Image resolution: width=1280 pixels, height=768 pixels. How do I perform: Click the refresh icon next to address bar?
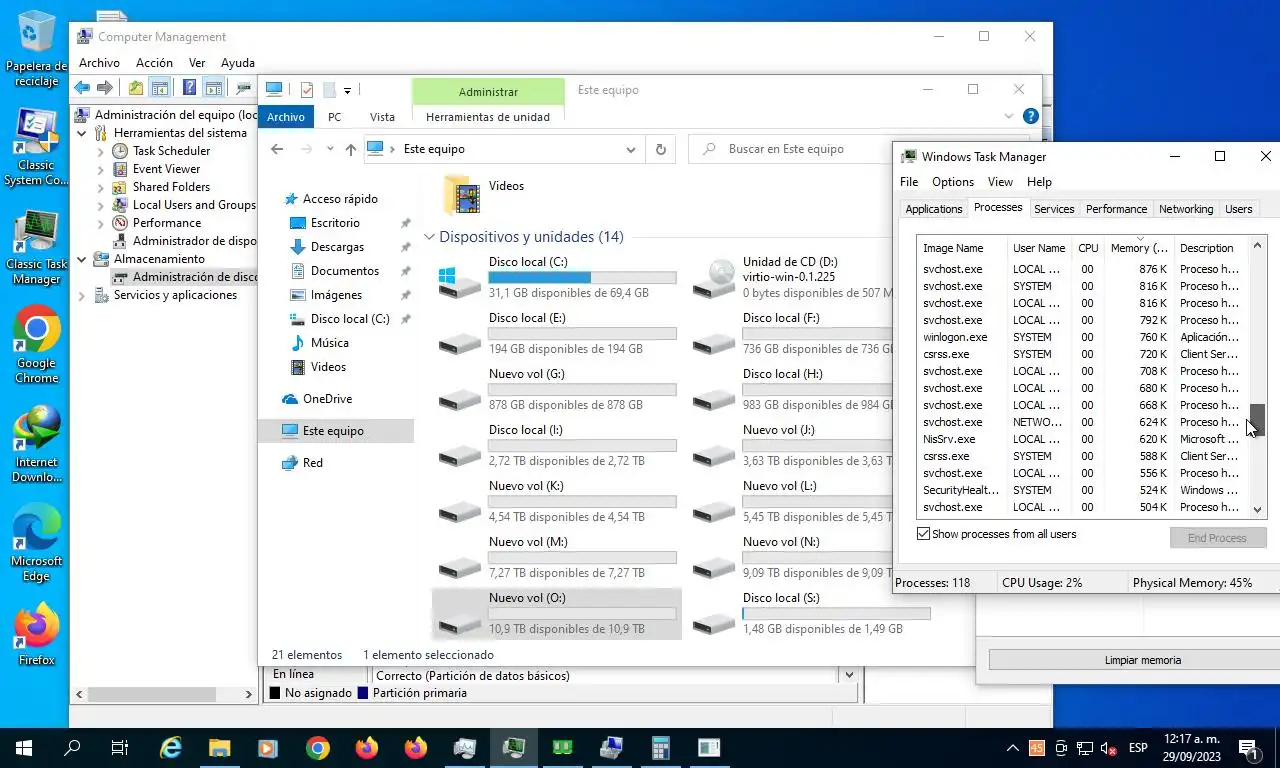pos(660,149)
